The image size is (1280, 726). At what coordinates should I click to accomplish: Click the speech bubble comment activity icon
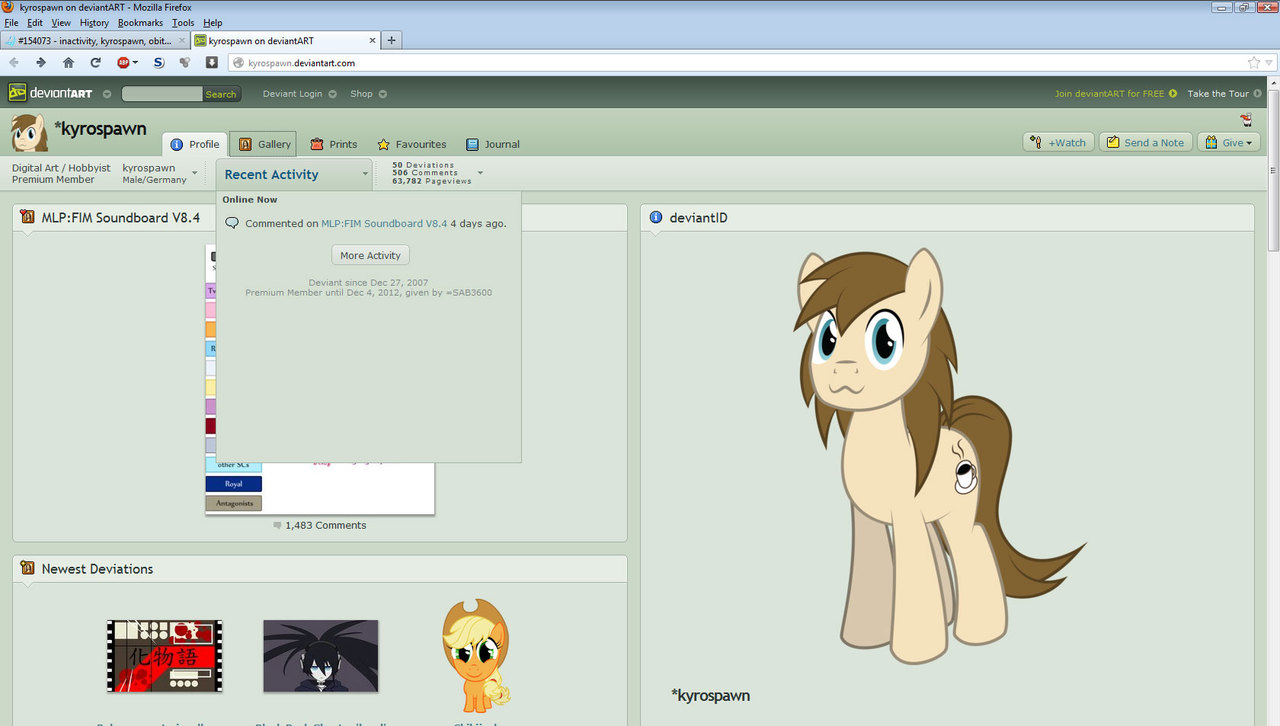232,223
